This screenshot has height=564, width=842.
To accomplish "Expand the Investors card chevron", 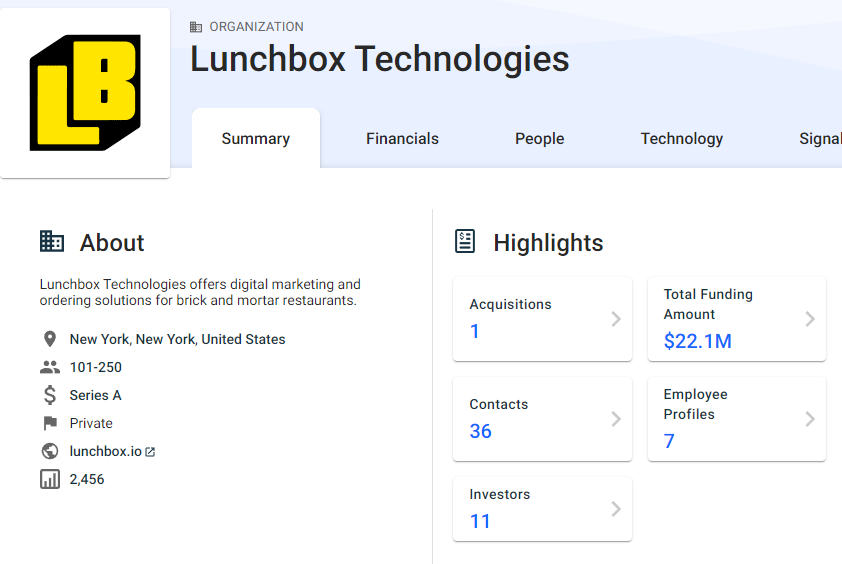I will 616,509.
